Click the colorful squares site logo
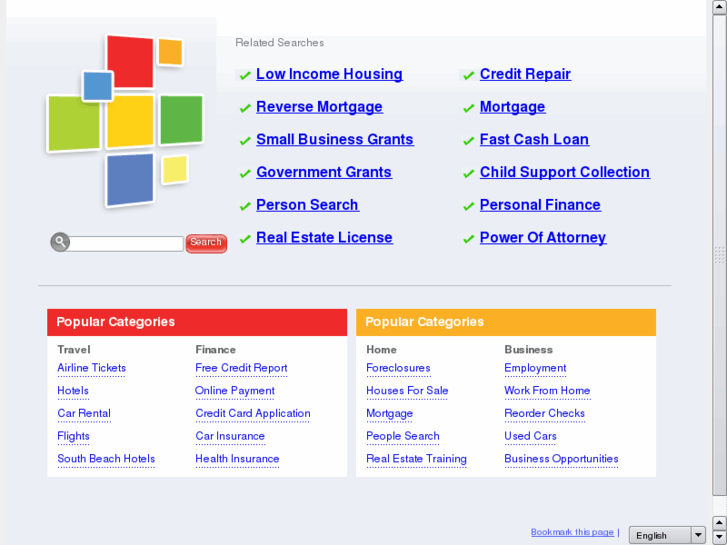This screenshot has height=545, width=727. click(125, 121)
